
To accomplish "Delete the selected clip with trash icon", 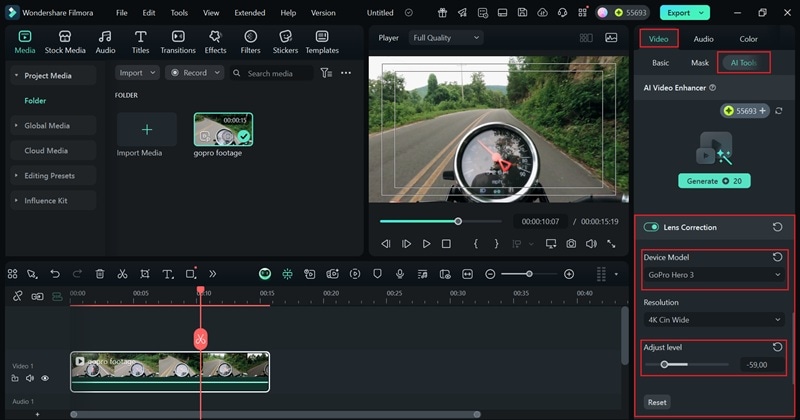I will (100, 274).
